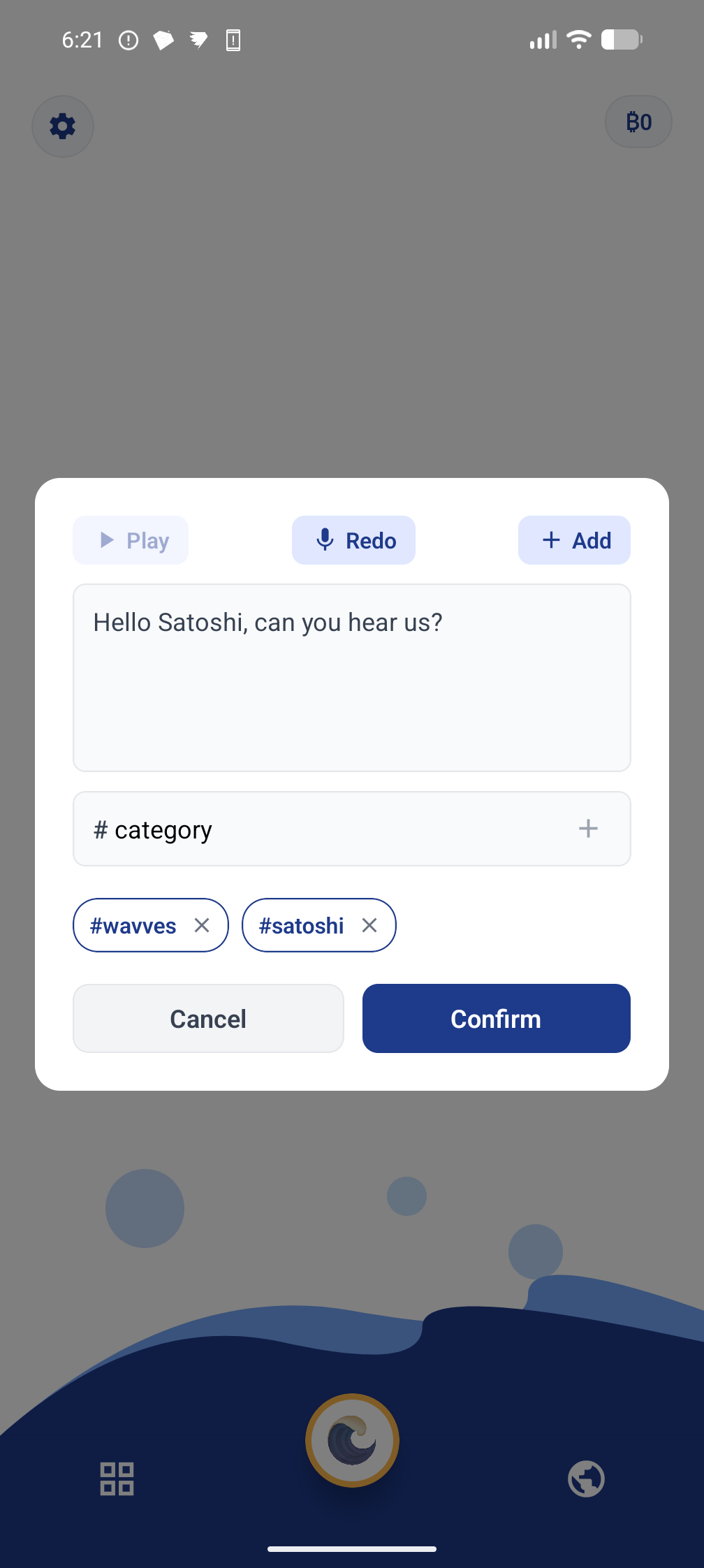Tap the plus icon next to Add
This screenshot has height=1568, width=704.
click(551, 540)
